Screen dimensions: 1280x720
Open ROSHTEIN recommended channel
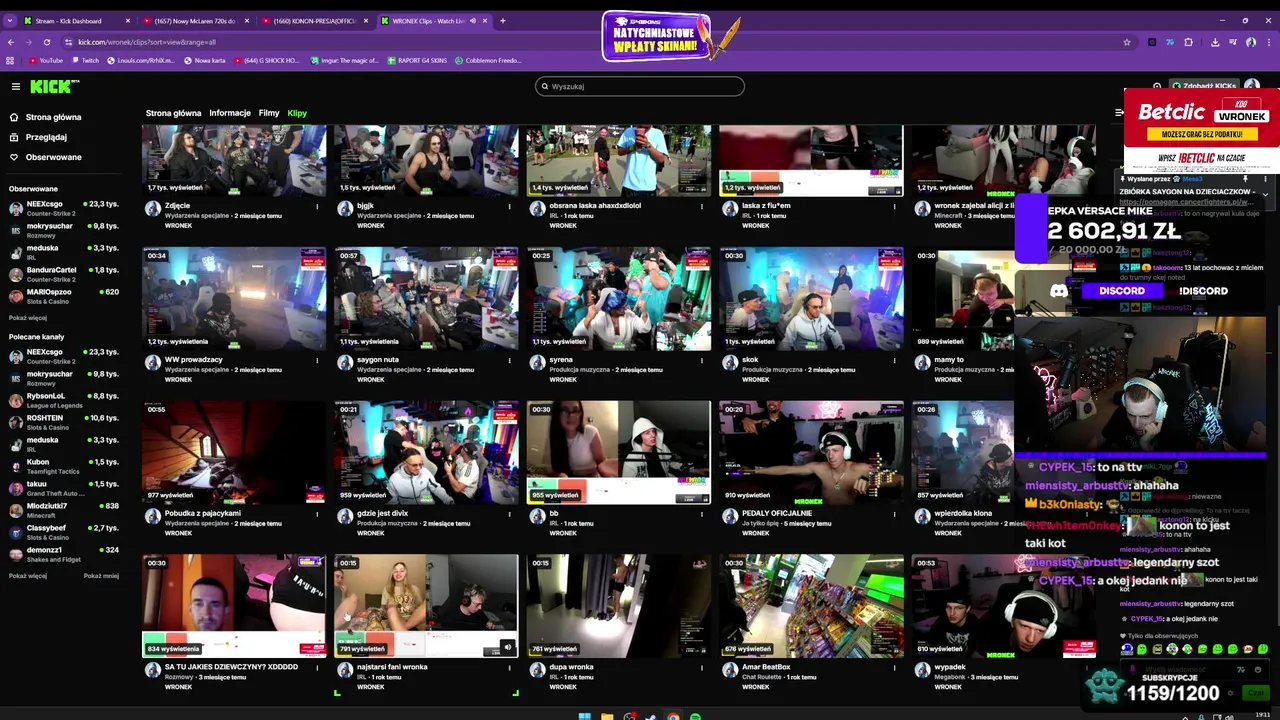[x=63, y=422]
